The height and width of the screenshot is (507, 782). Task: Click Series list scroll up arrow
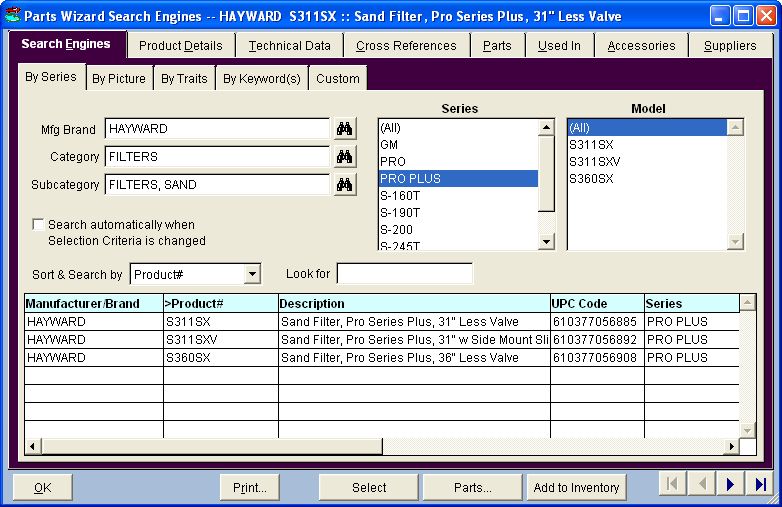click(547, 128)
